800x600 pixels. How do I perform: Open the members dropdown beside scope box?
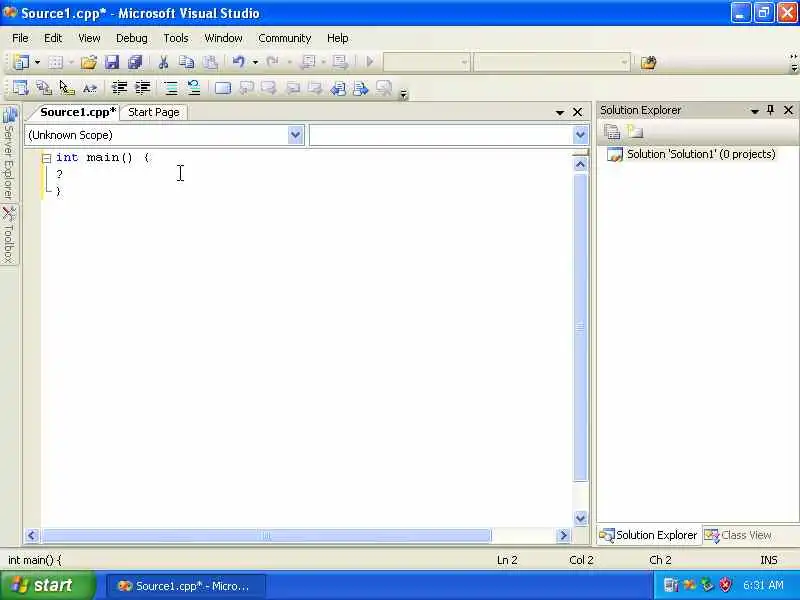click(x=580, y=135)
